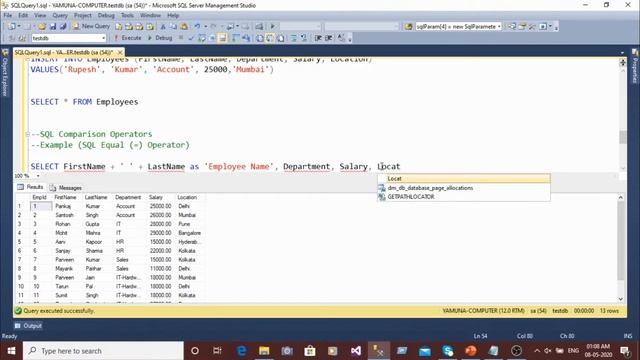This screenshot has width=640, height=360.
Task: Click the Database Engine Query icon after New Query
Action: (118, 27)
